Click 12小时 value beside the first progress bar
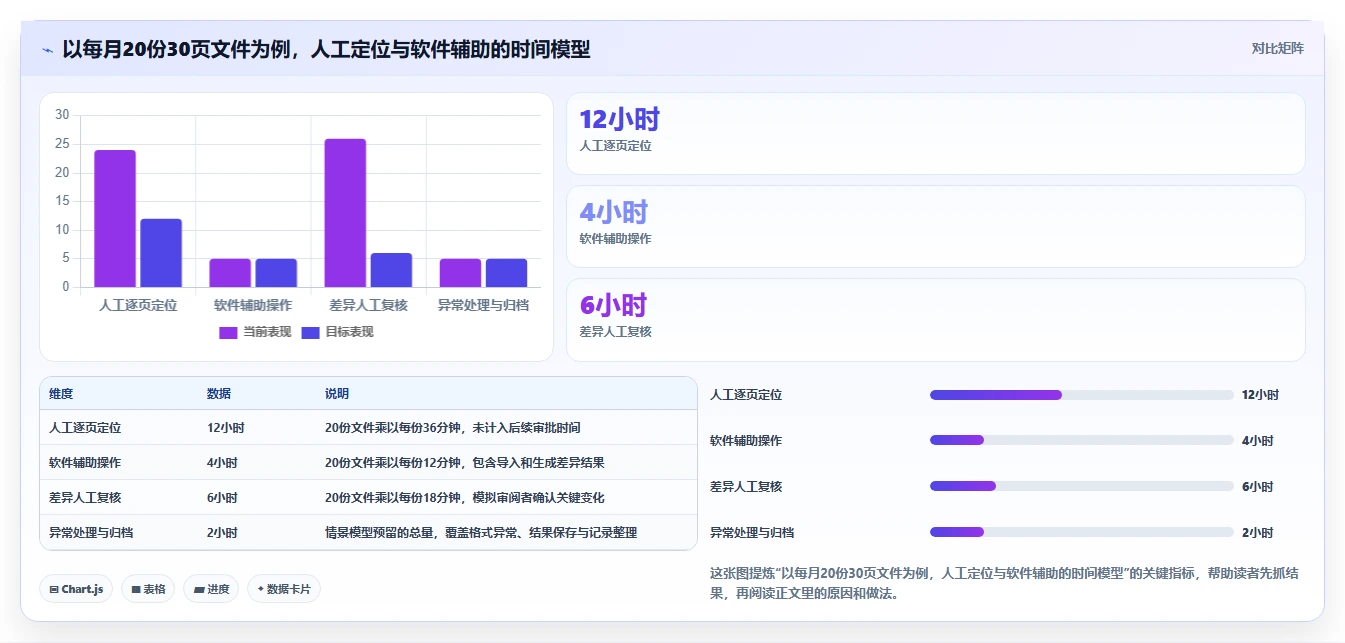The image size is (1345, 643). tap(1260, 395)
